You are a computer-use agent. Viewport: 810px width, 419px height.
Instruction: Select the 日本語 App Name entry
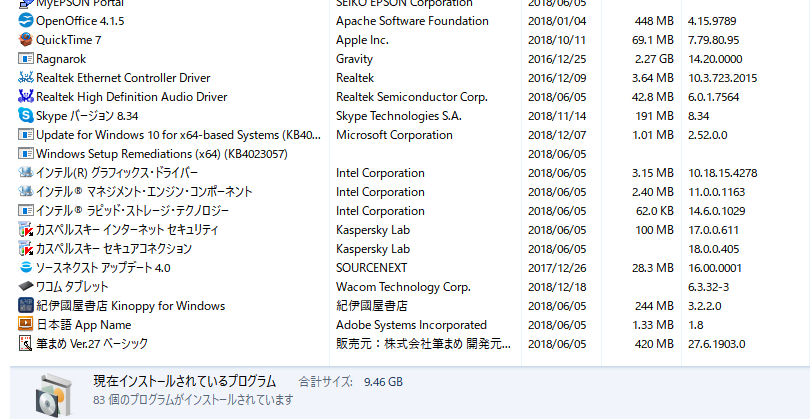(84, 325)
